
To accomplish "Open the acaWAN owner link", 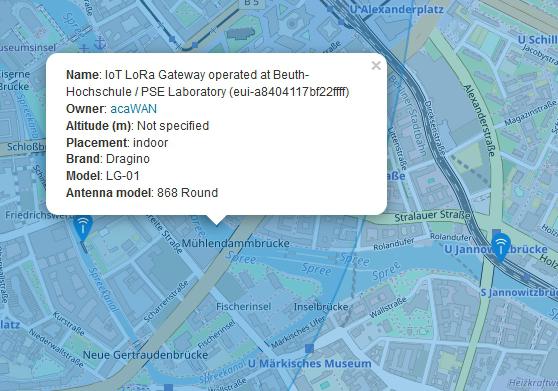I will point(133,109).
